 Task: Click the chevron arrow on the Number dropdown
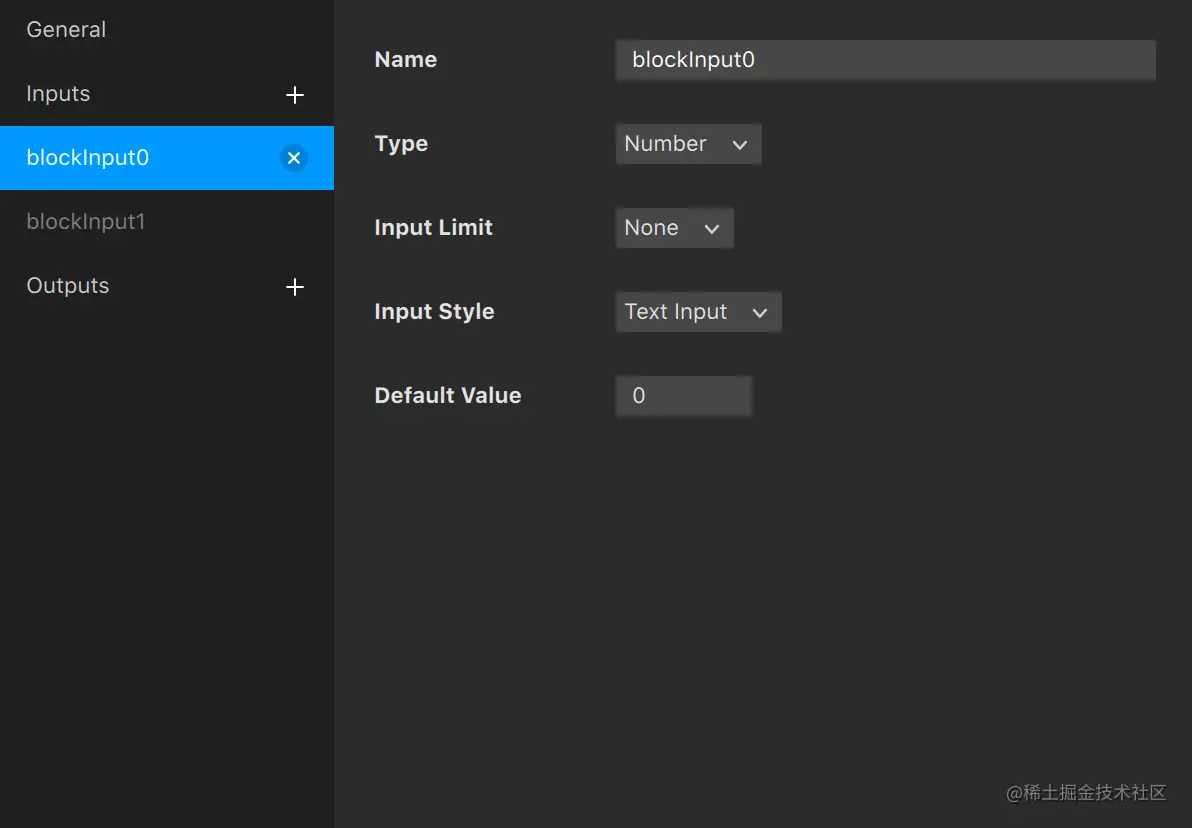(740, 144)
